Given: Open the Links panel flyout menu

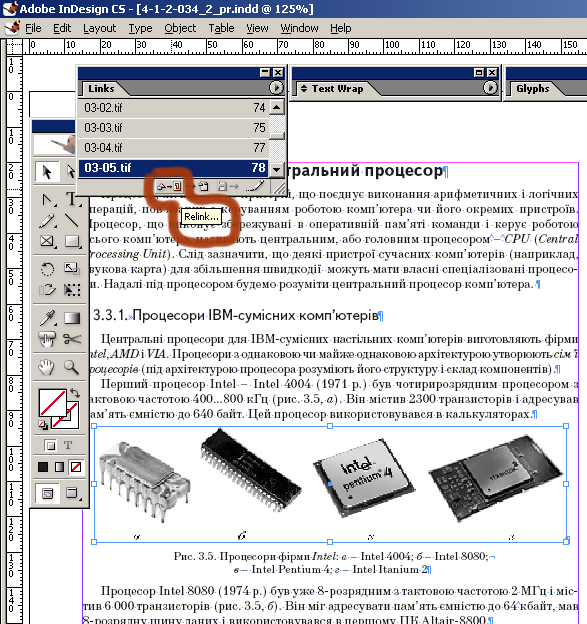Looking at the screenshot, I should point(276,88).
